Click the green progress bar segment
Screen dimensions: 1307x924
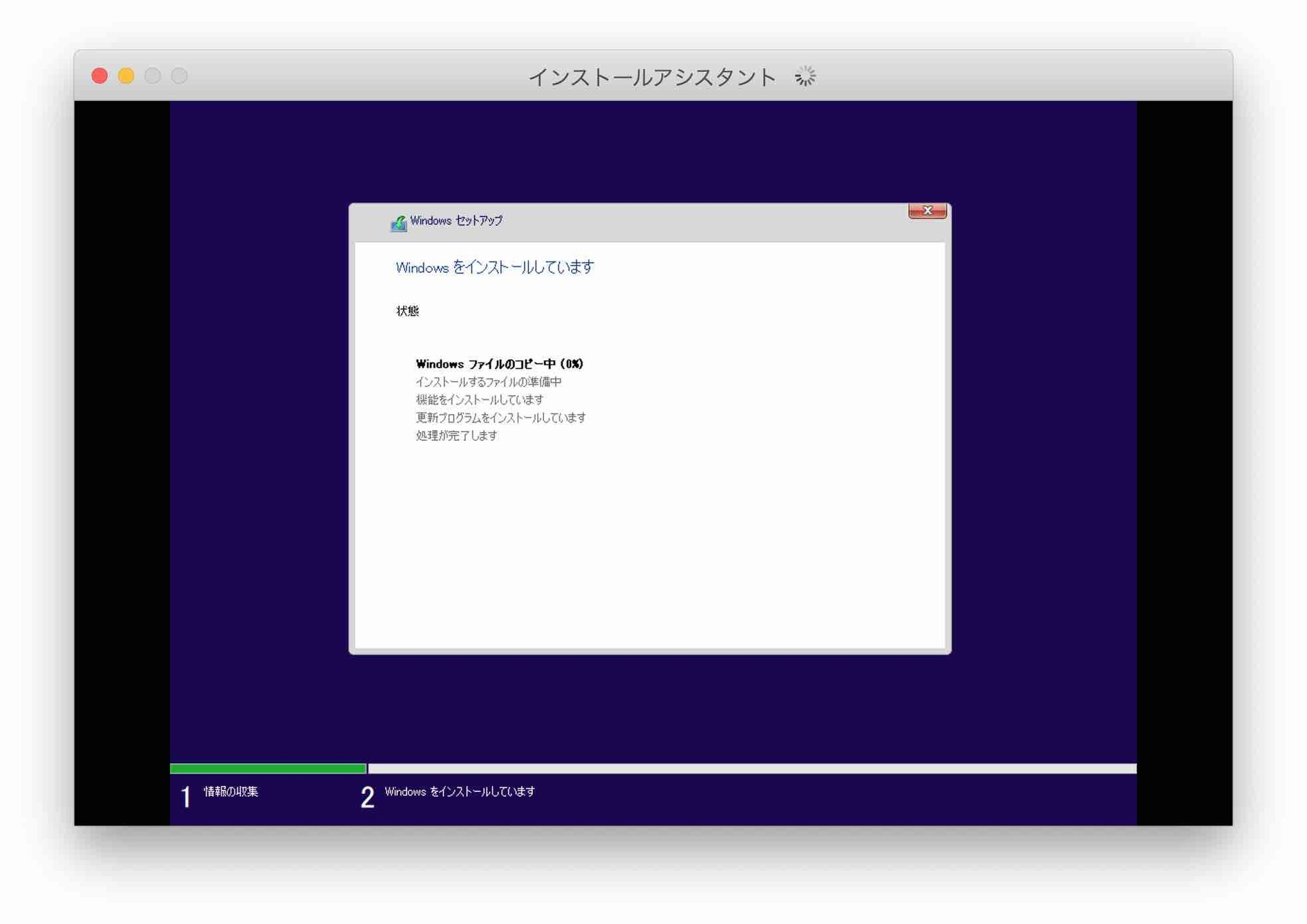click(268, 768)
